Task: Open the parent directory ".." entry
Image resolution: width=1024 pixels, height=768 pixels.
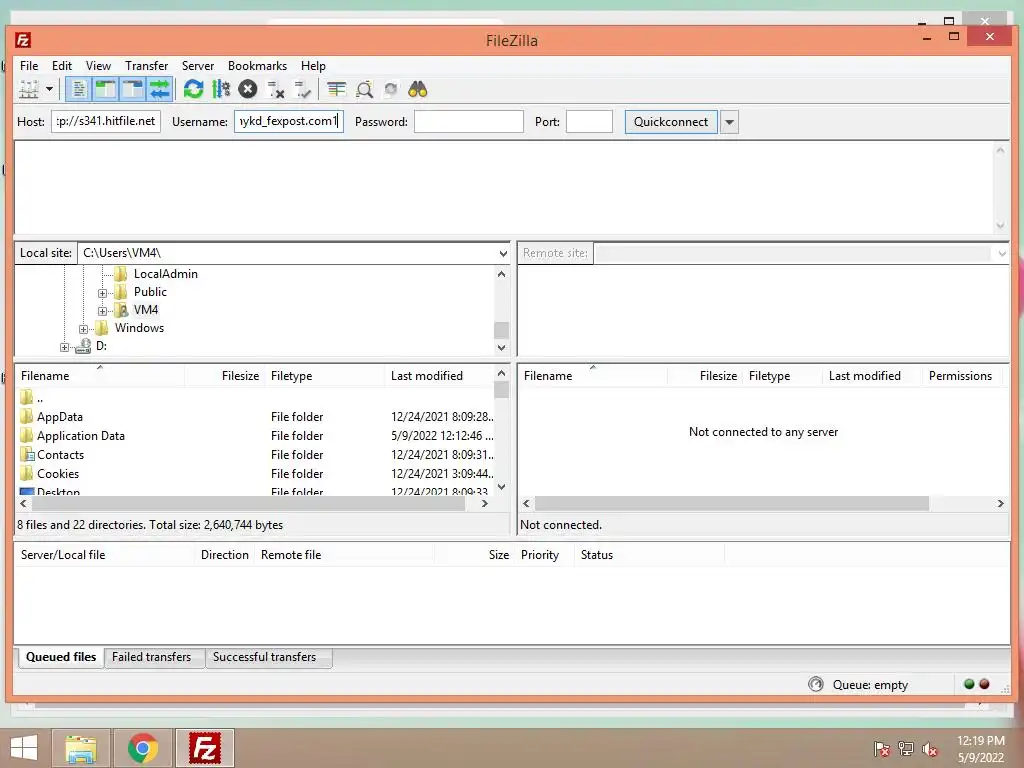Action: tap(256, 398)
